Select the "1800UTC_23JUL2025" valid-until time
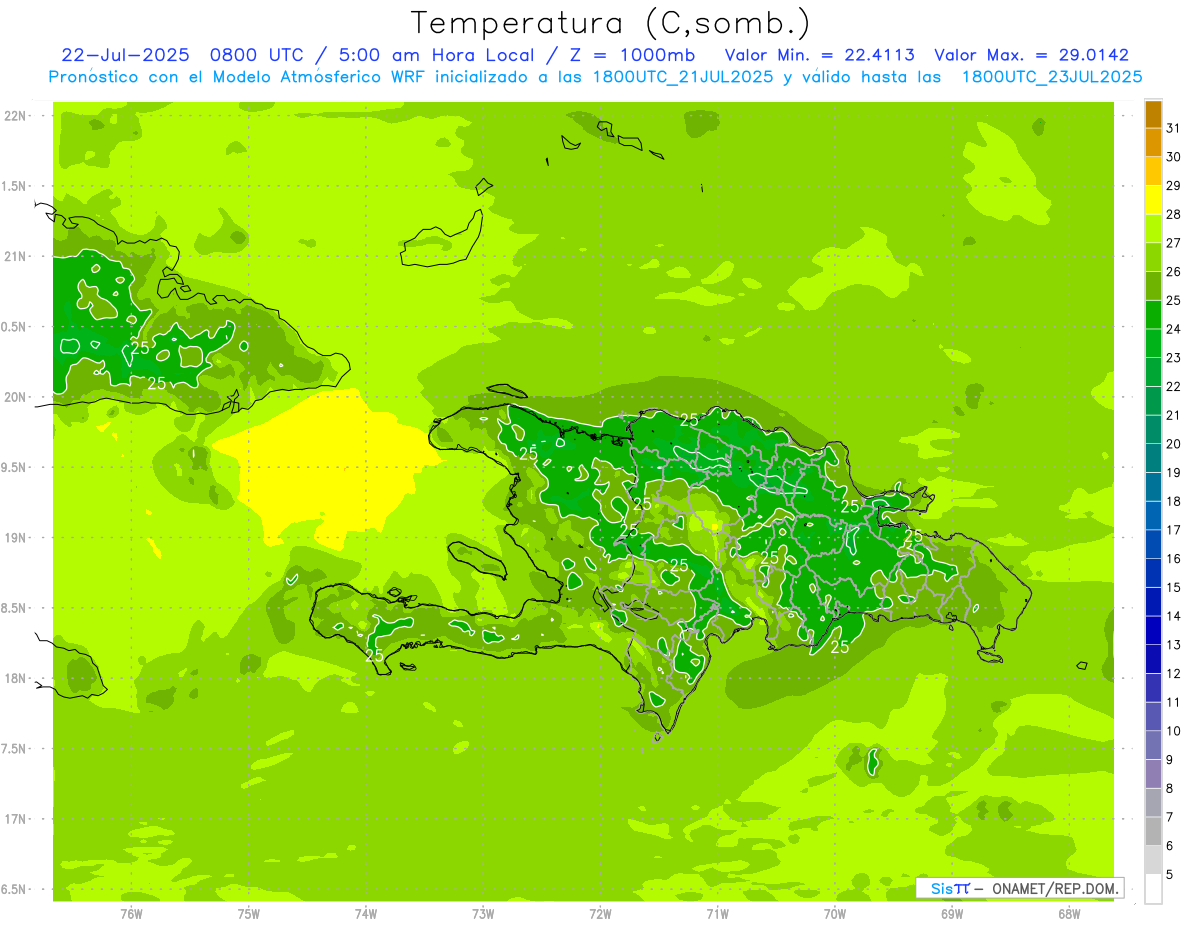1200x927 pixels. point(1051,77)
